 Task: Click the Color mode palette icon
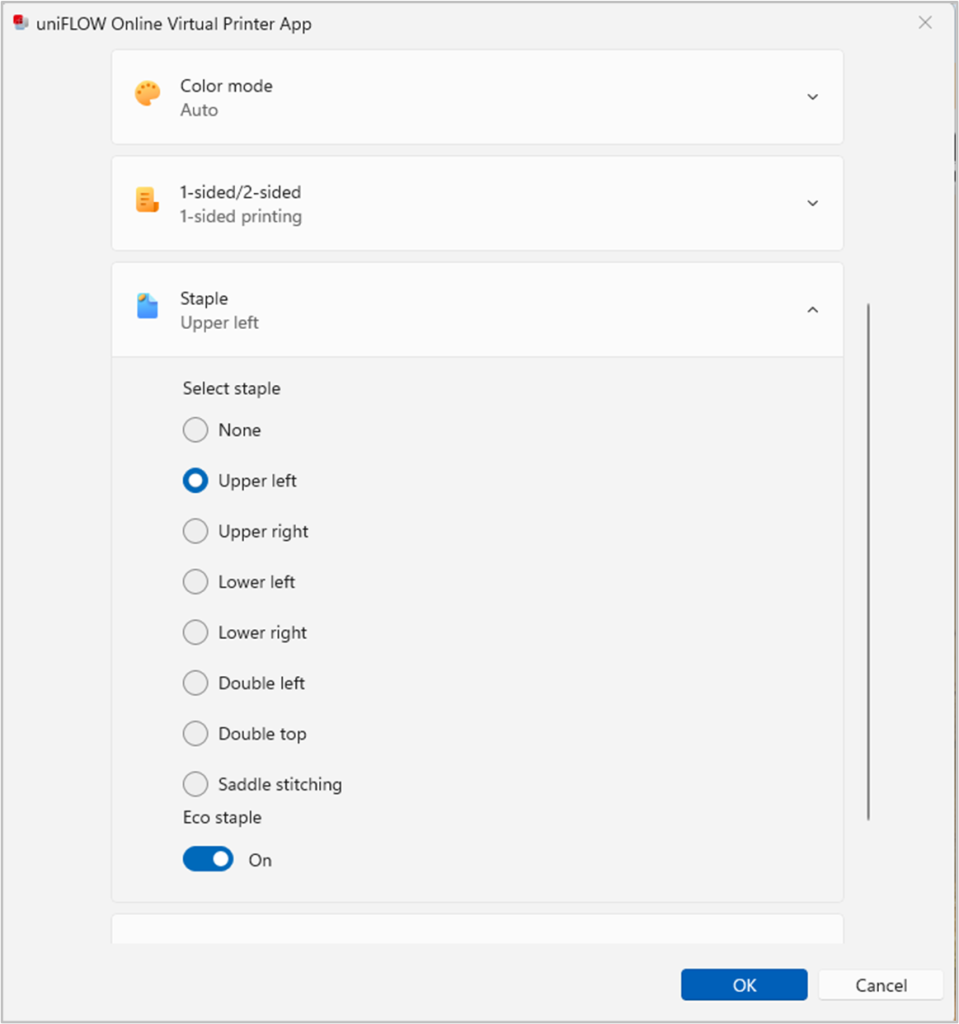(147, 95)
